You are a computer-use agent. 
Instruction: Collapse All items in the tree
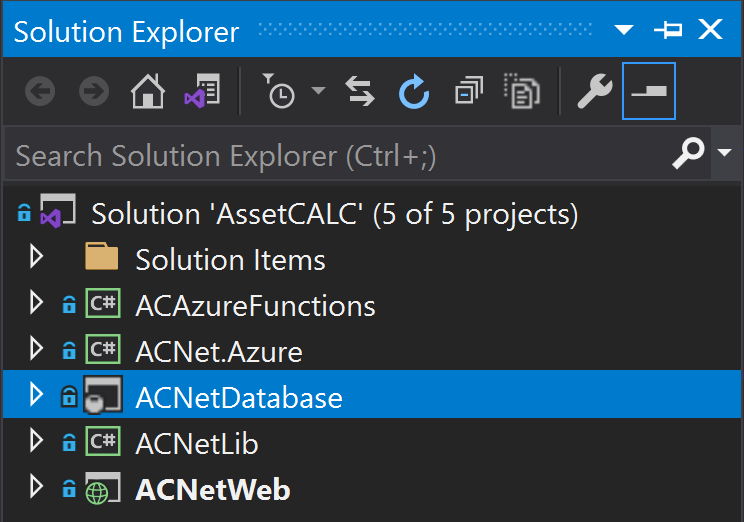point(469,90)
